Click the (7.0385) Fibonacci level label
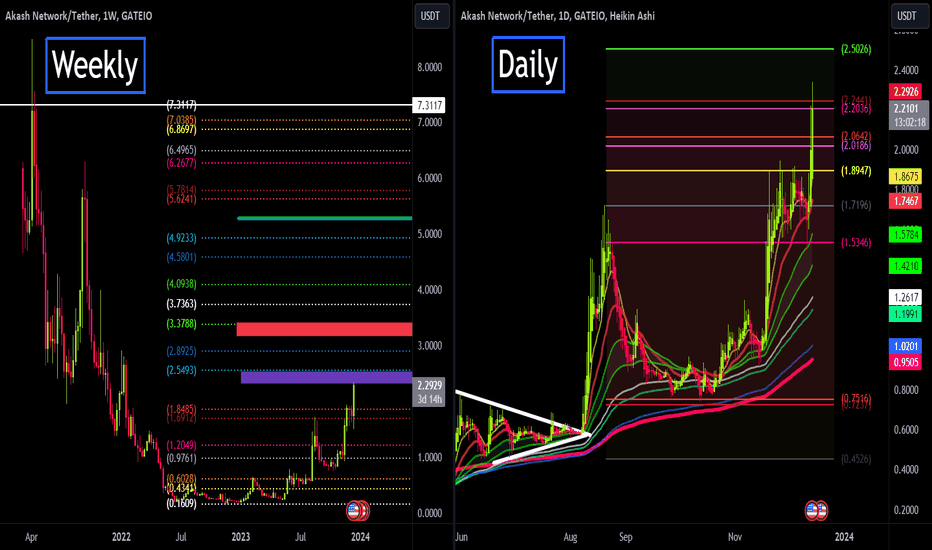 coord(181,120)
